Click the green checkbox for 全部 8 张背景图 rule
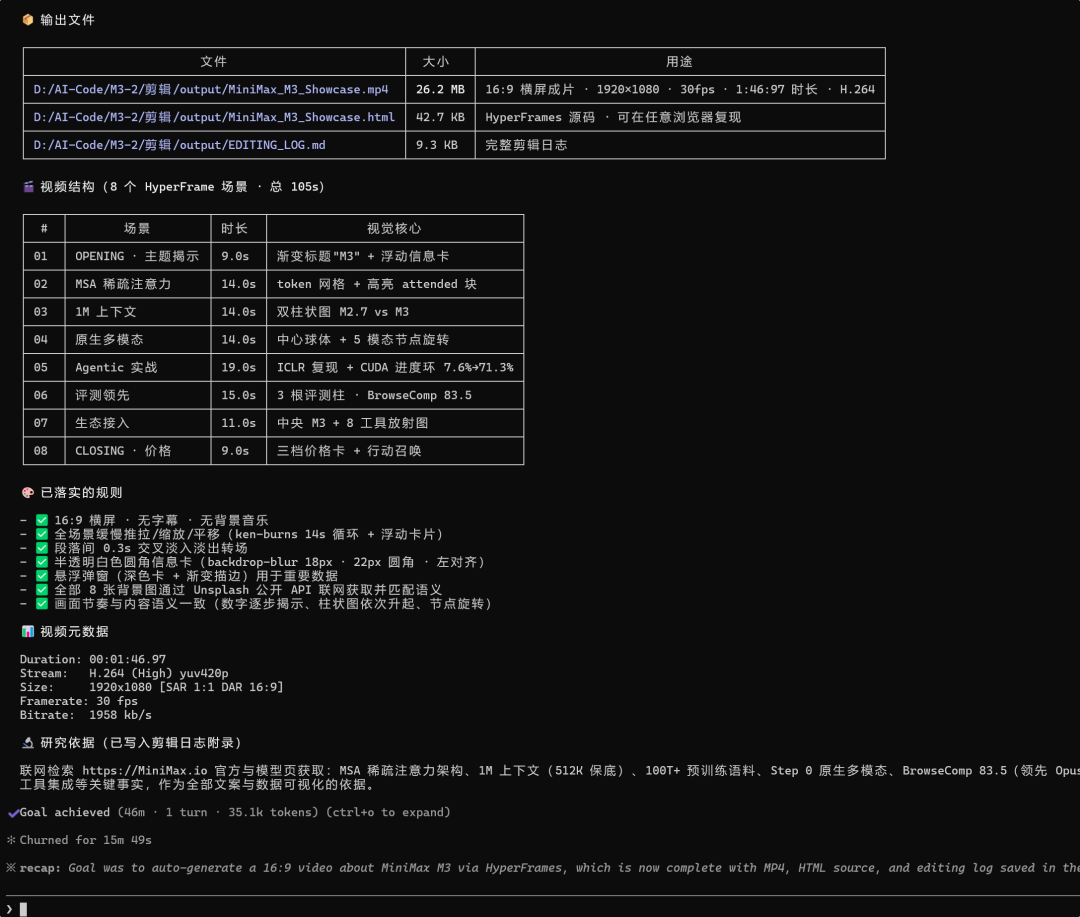The height and width of the screenshot is (917, 1080). point(42,590)
